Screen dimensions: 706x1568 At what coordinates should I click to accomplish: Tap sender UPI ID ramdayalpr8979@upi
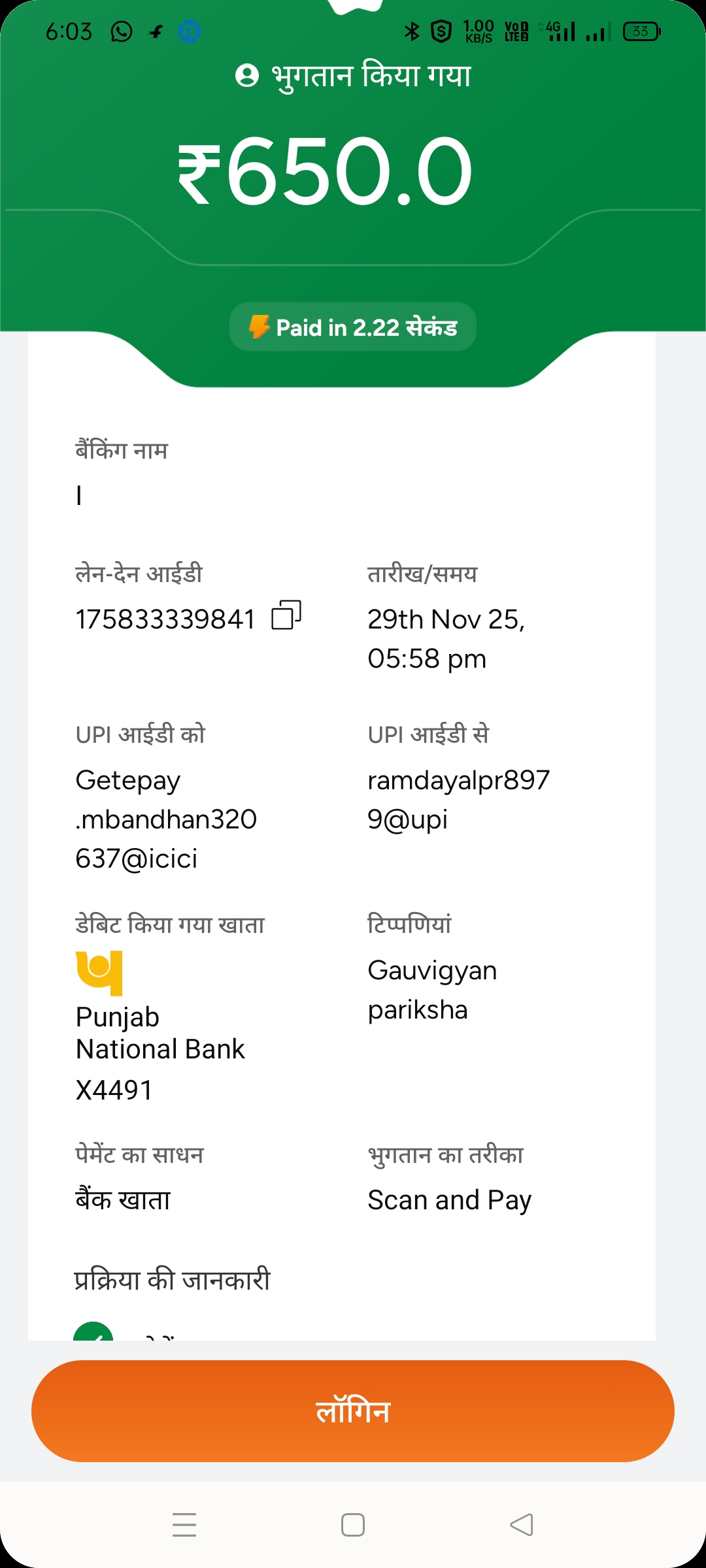(458, 800)
